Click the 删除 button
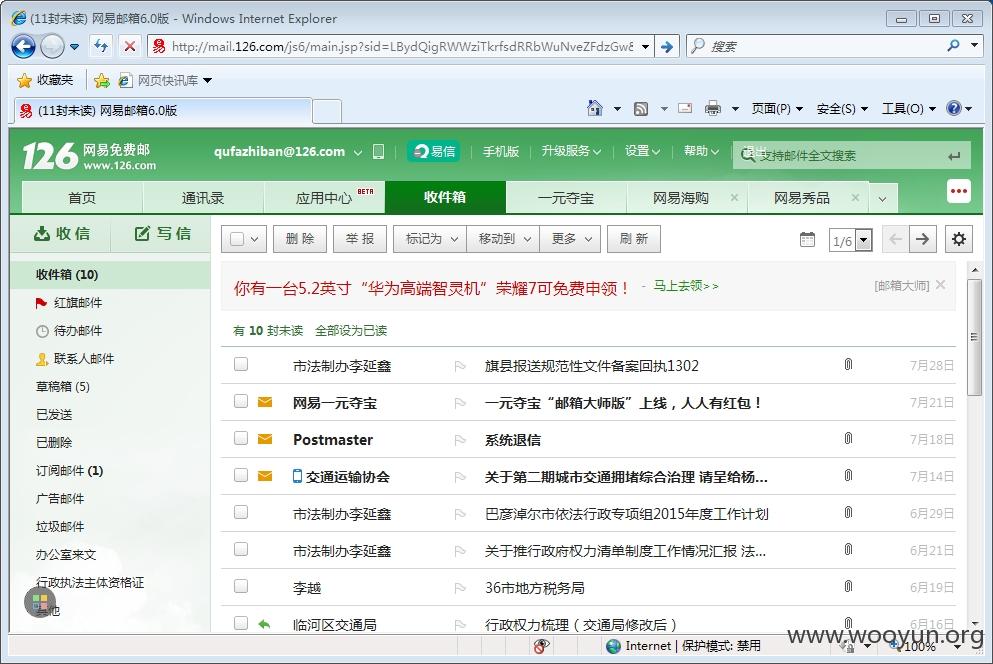 (300, 239)
